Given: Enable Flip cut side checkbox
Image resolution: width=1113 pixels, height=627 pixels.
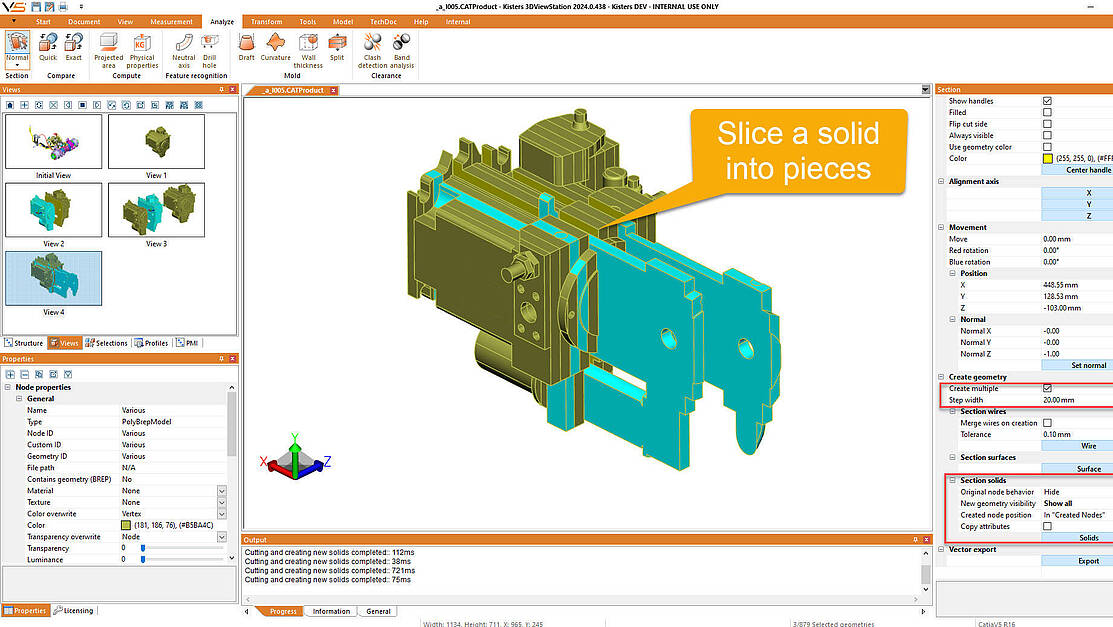Looking at the screenshot, I should pos(1047,124).
